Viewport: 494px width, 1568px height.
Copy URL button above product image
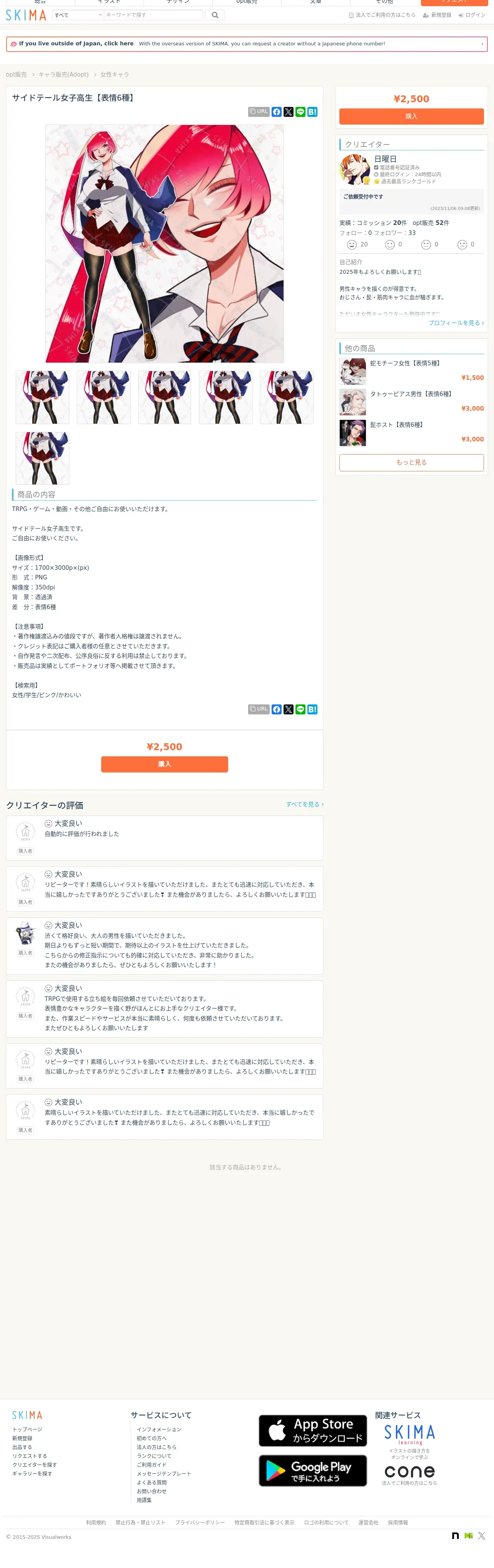click(259, 112)
